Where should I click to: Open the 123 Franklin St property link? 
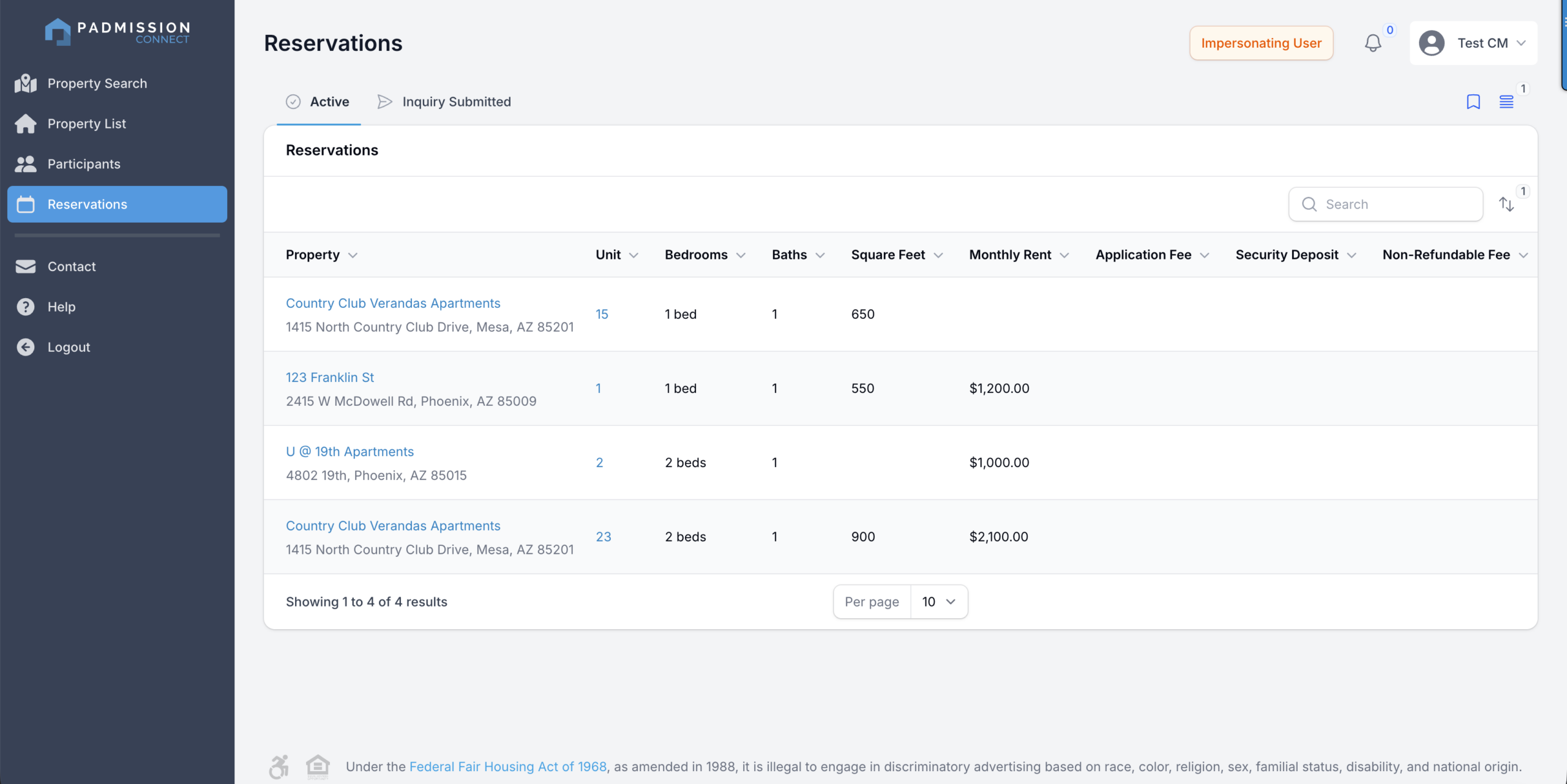click(329, 378)
